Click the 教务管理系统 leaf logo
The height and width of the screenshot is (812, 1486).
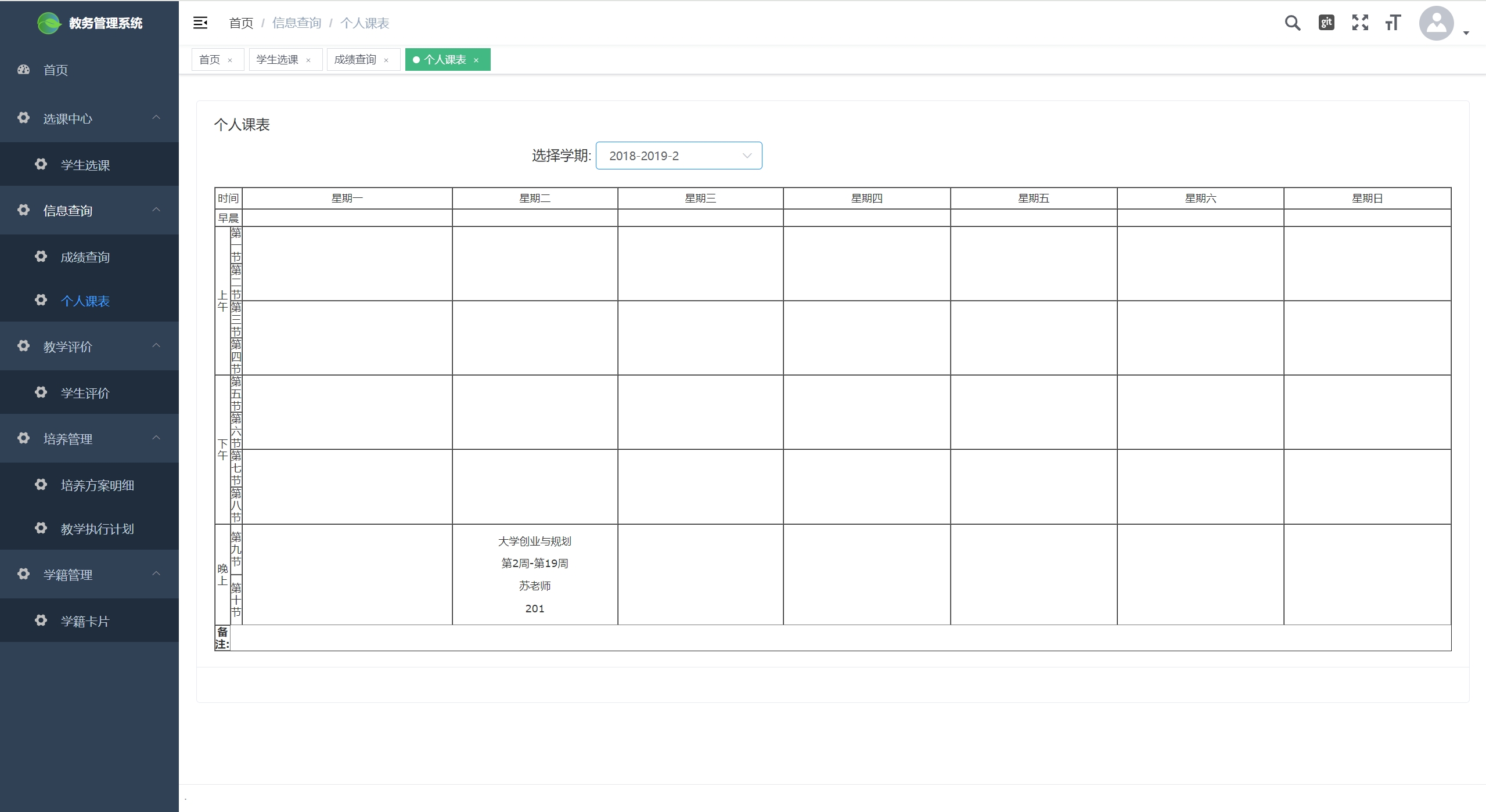point(49,23)
